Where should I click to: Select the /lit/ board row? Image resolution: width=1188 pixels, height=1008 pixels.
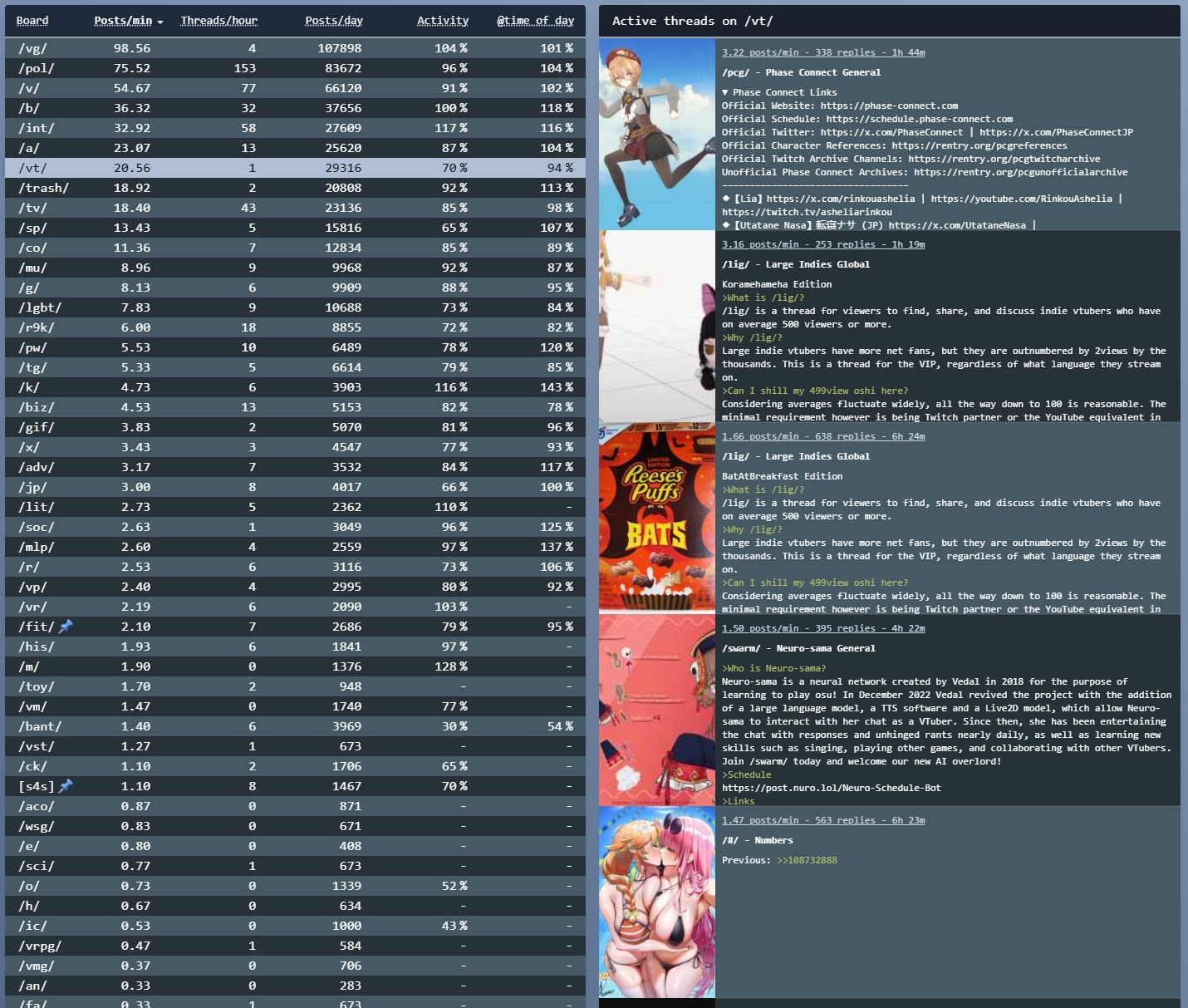click(x=295, y=507)
